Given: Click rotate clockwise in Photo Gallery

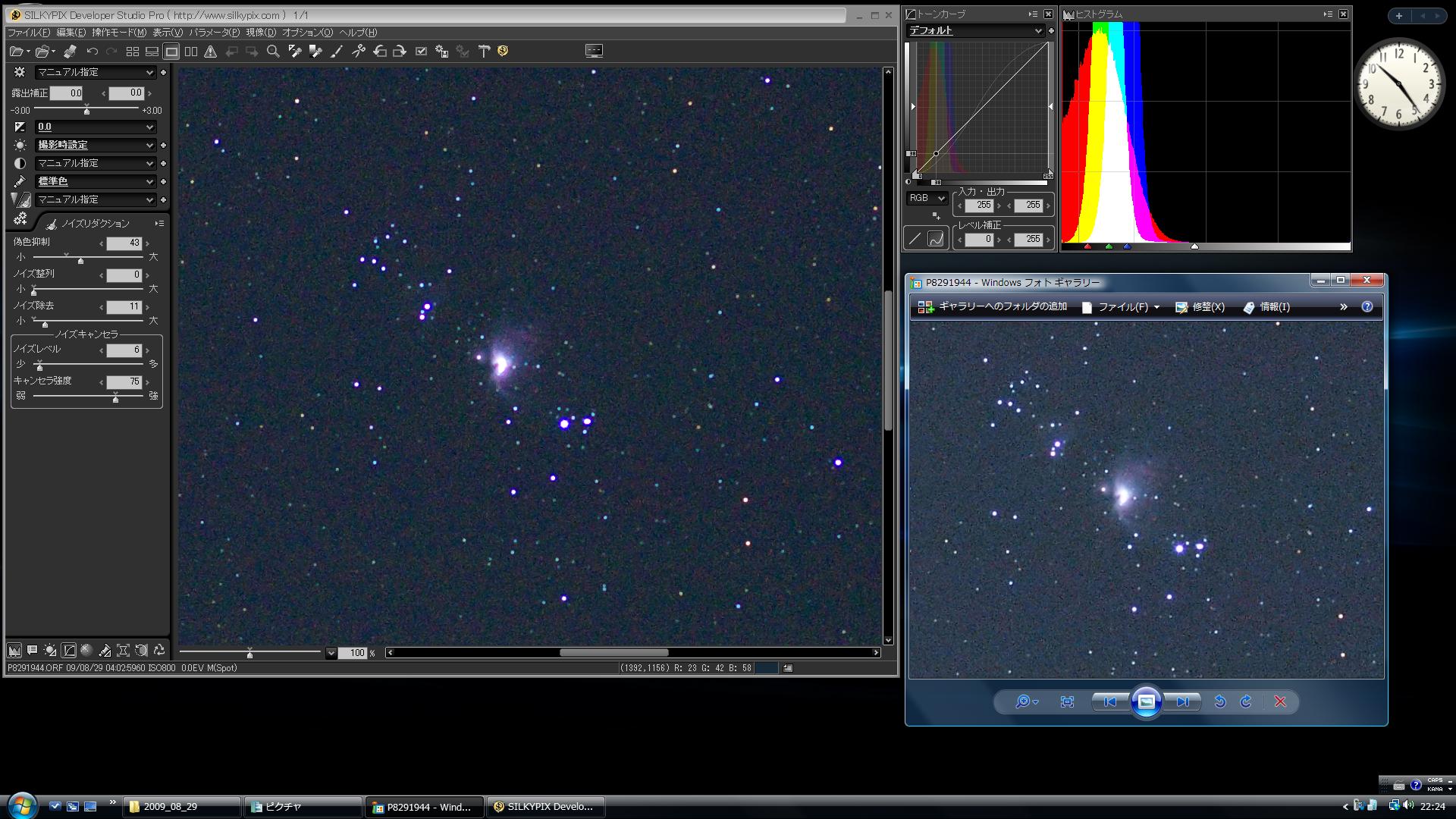Looking at the screenshot, I should click(1246, 702).
